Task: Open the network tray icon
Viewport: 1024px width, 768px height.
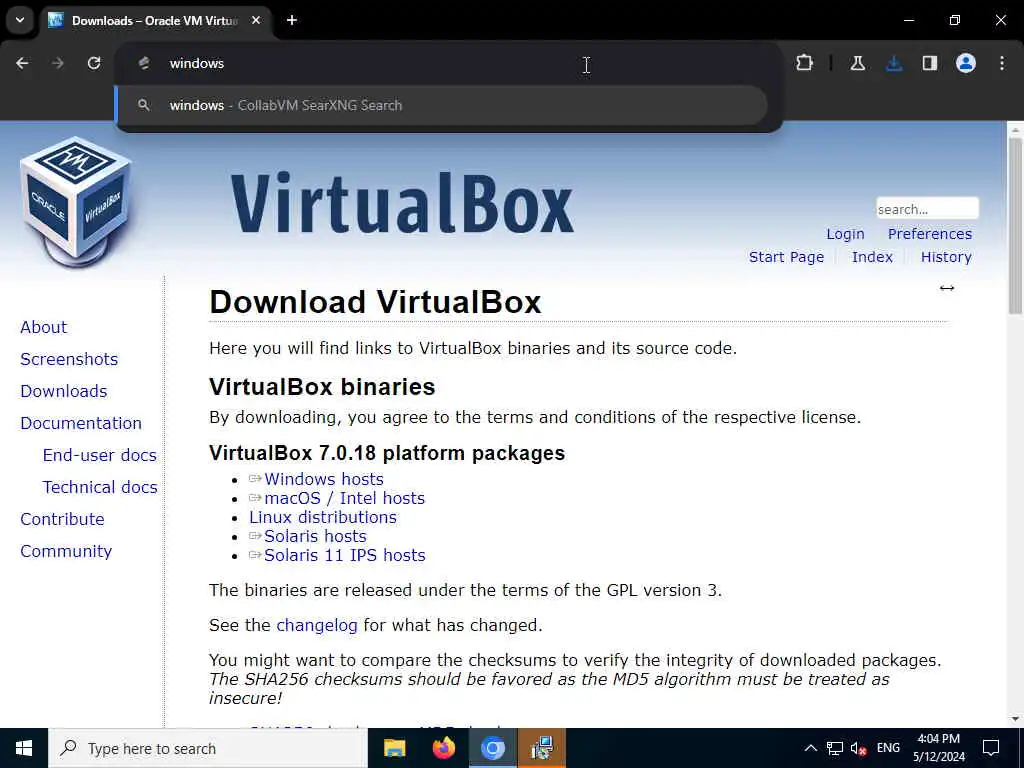Action: click(835, 748)
